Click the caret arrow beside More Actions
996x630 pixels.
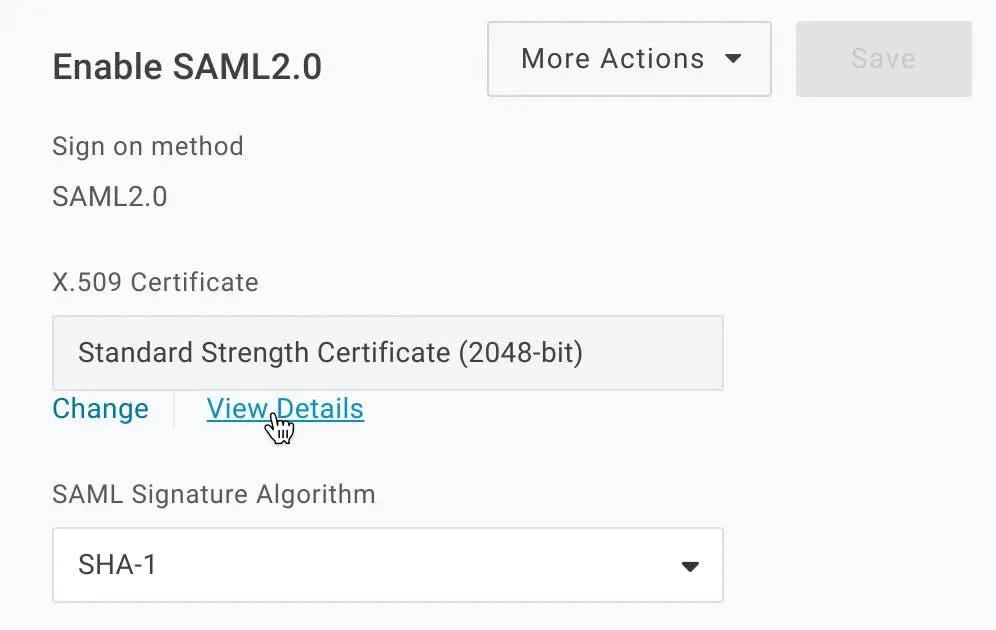point(733,59)
